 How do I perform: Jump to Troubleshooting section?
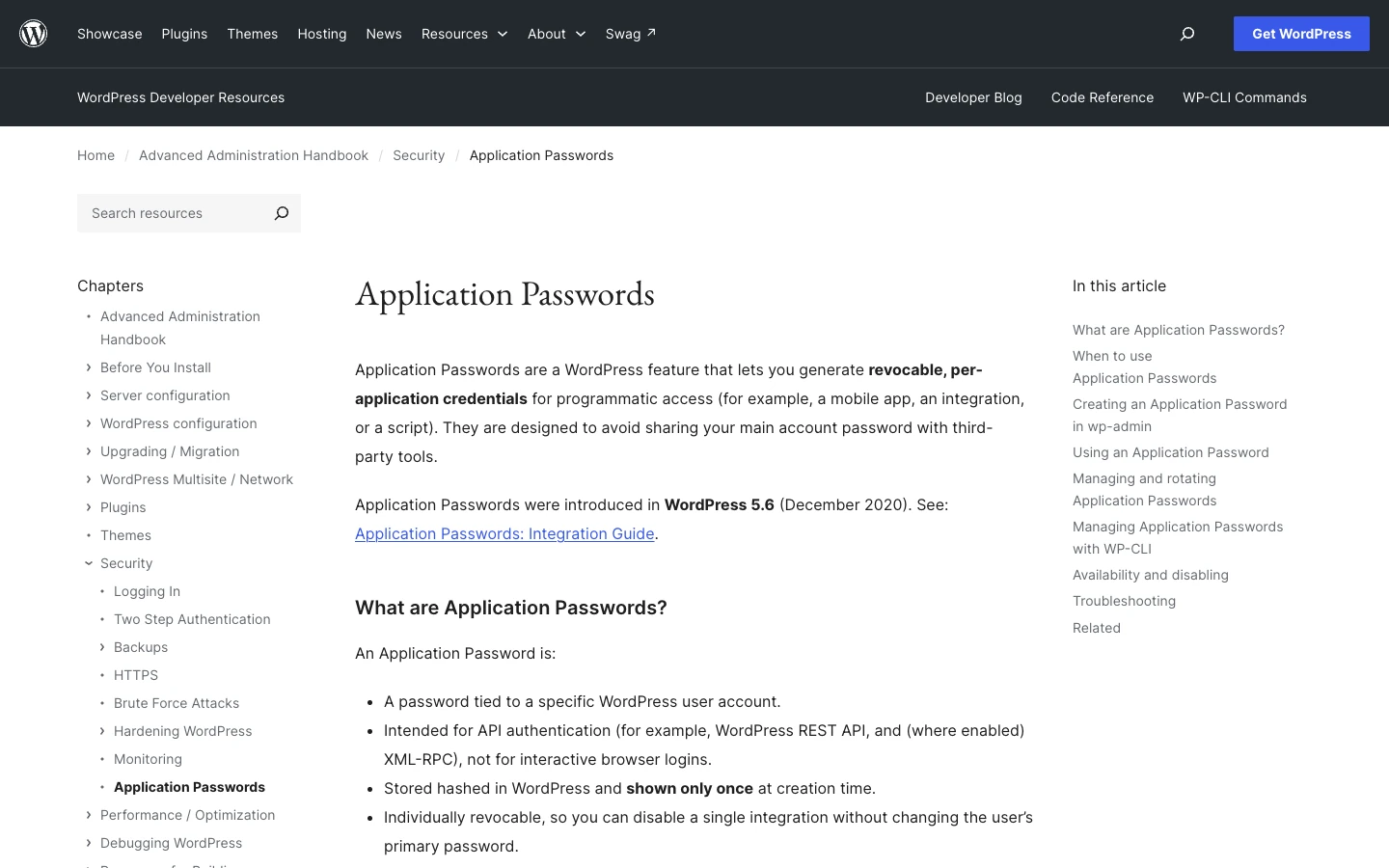tap(1124, 601)
